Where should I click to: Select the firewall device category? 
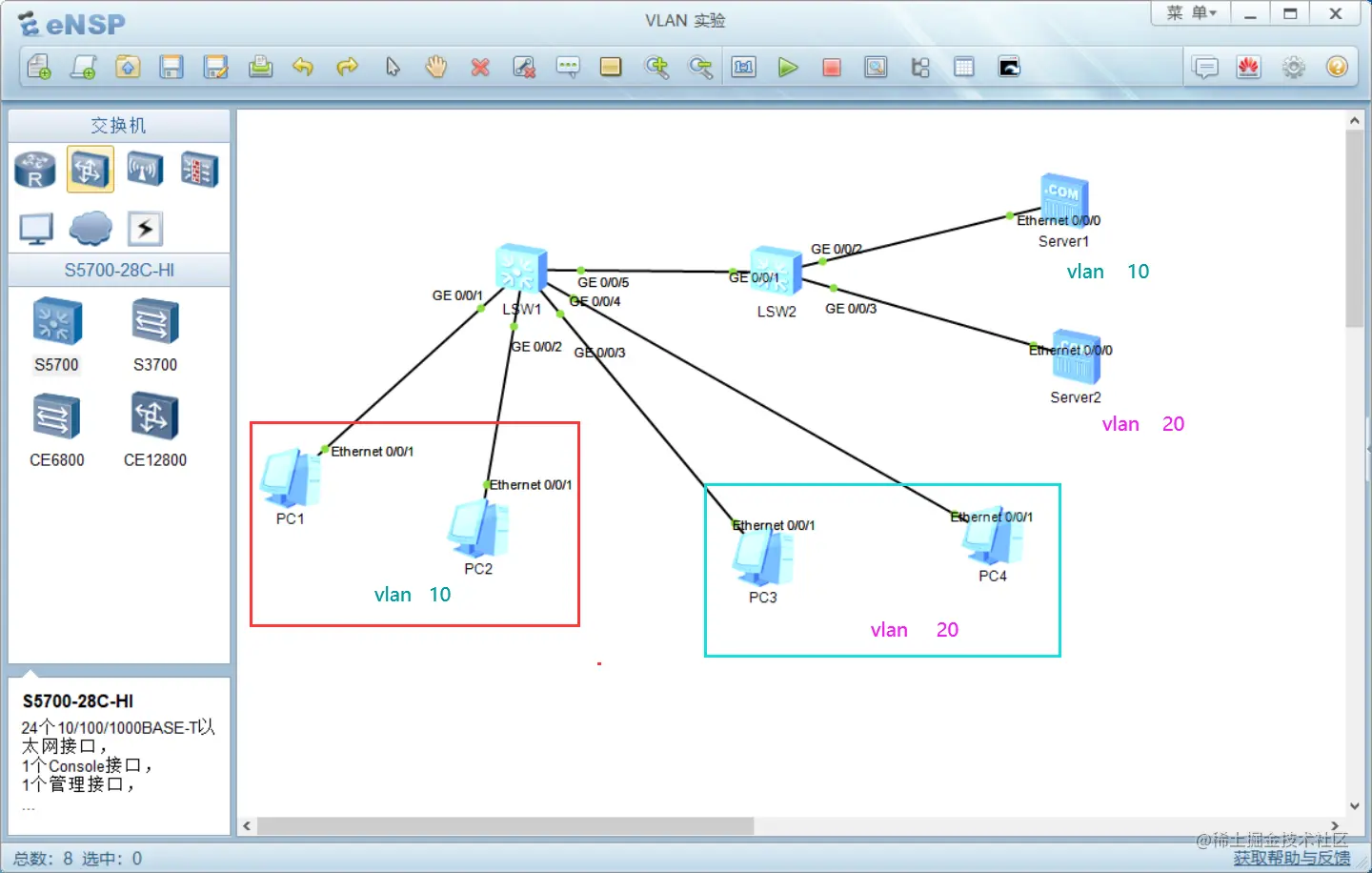click(x=200, y=170)
